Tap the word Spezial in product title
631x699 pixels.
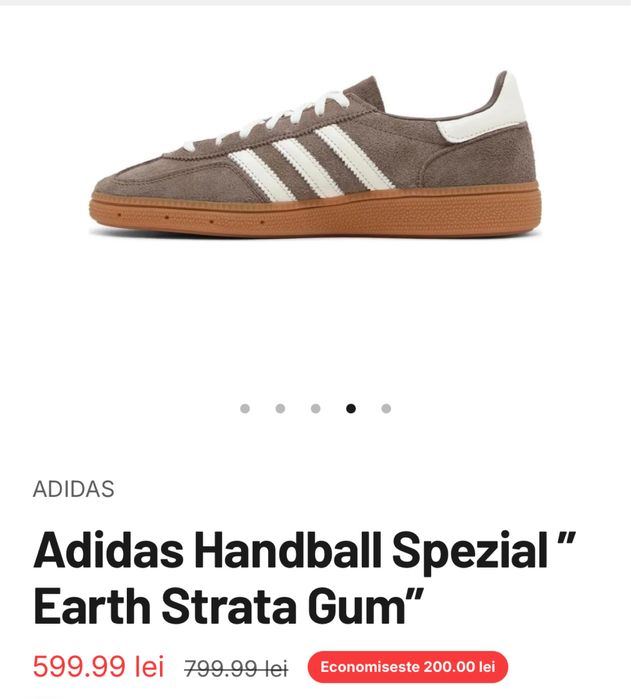(470, 552)
